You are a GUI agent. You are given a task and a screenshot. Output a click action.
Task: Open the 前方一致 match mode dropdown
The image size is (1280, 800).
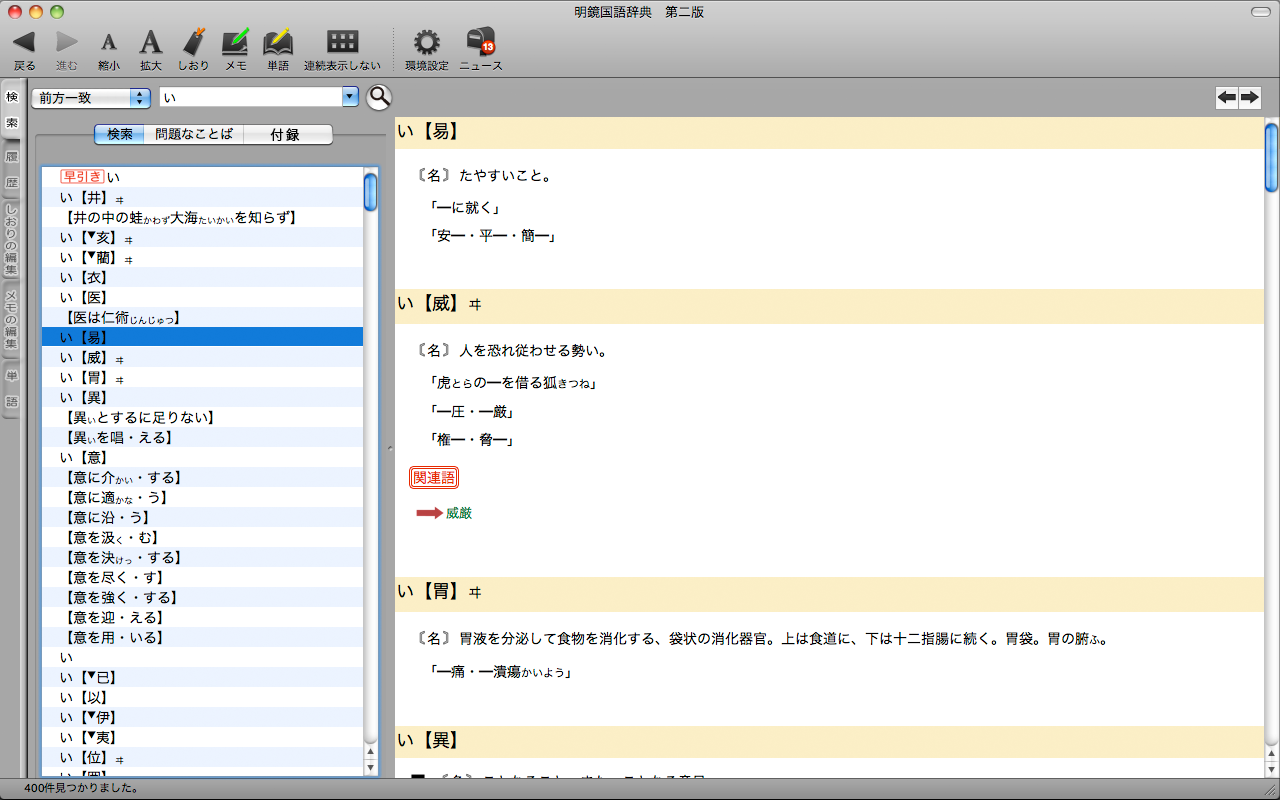click(91, 98)
